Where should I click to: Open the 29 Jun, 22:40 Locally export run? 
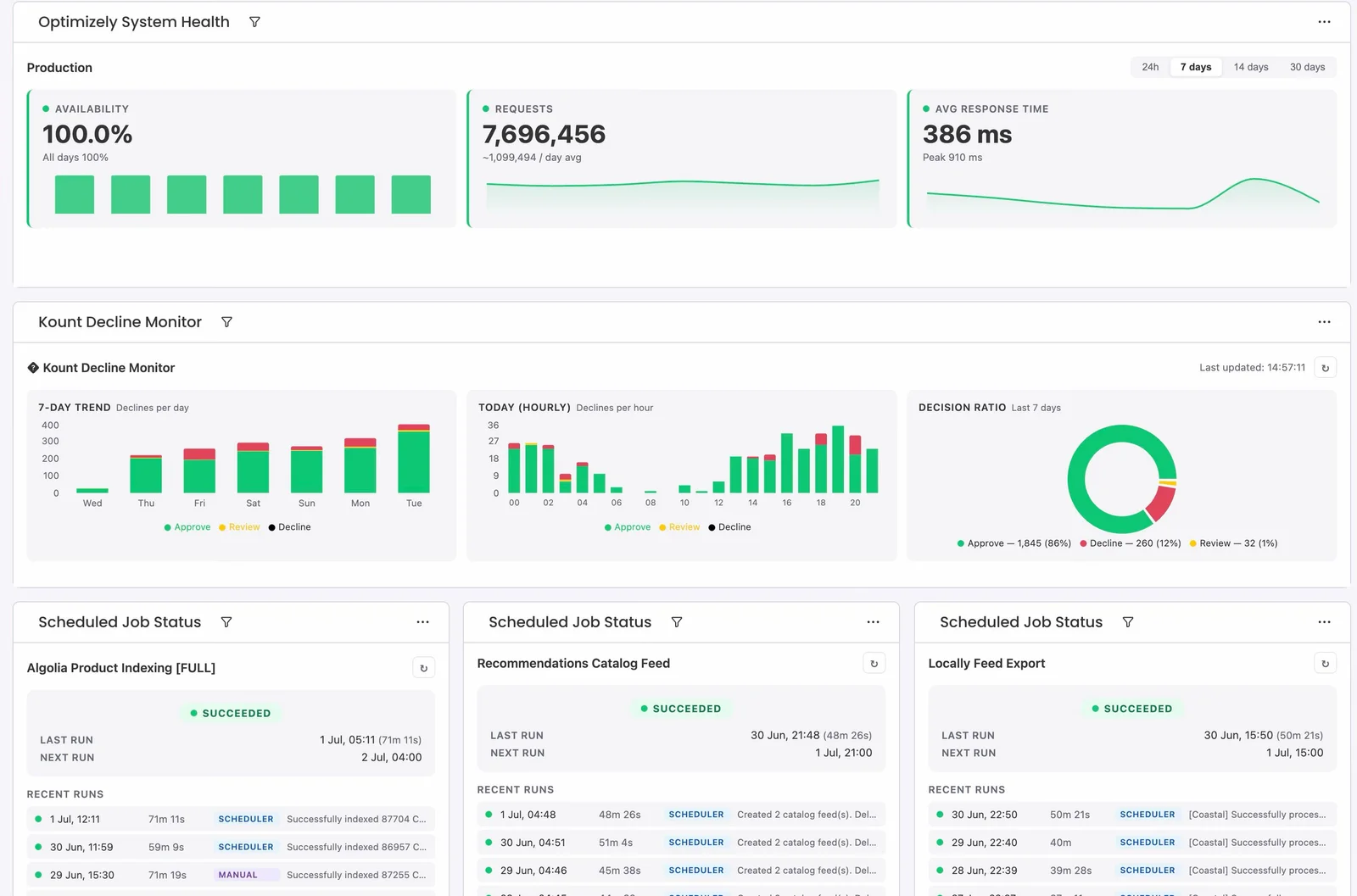1132,843
